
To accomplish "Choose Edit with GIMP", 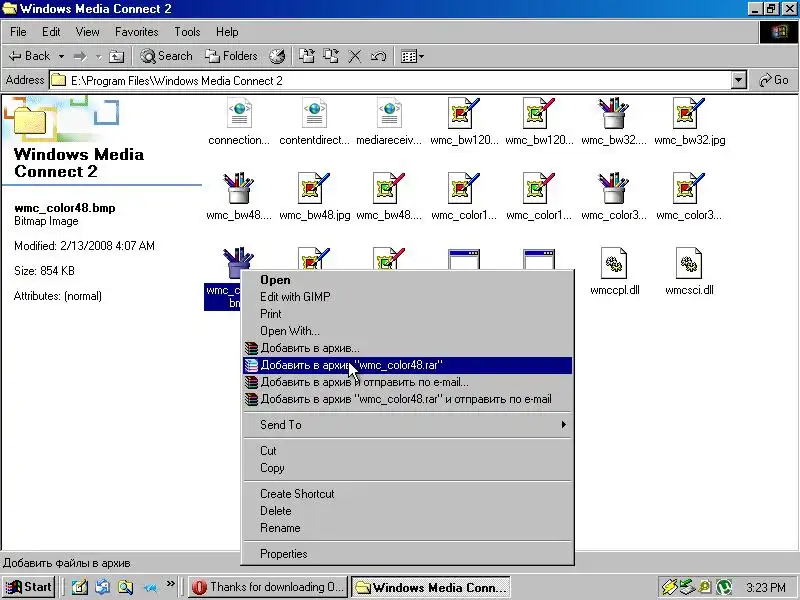I will [x=407, y=297].
